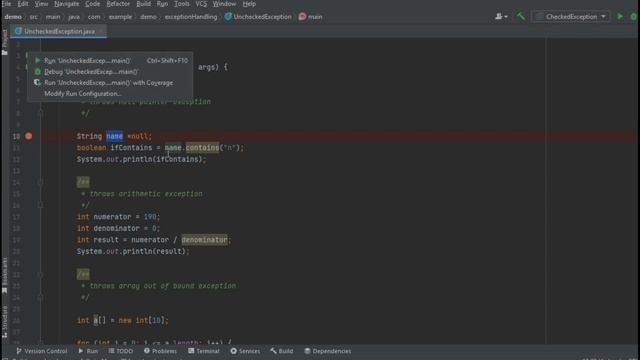The width and height of the screenshot is (640, 360).
Task: Click line number 10 in gutter
Action: coord(16,136)
